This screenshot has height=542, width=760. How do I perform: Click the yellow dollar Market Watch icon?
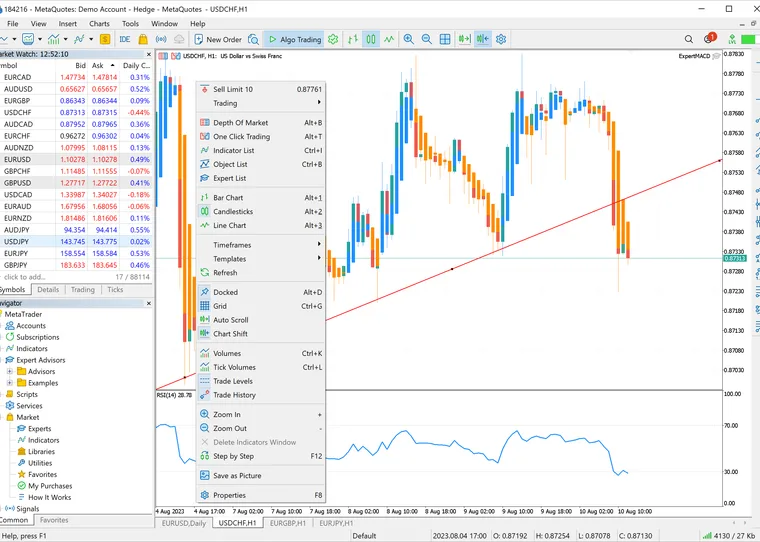point(105,39)
